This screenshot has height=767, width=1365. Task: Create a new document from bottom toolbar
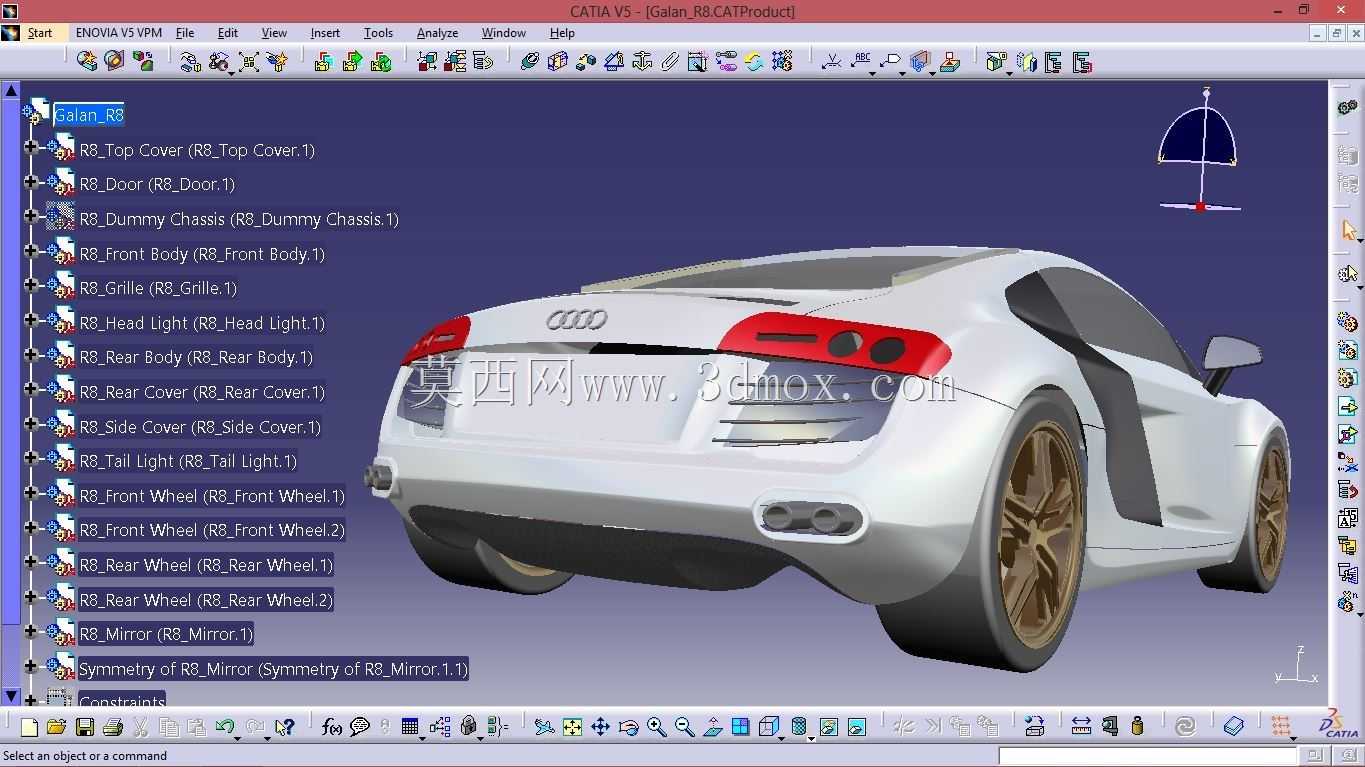point(29,727)
